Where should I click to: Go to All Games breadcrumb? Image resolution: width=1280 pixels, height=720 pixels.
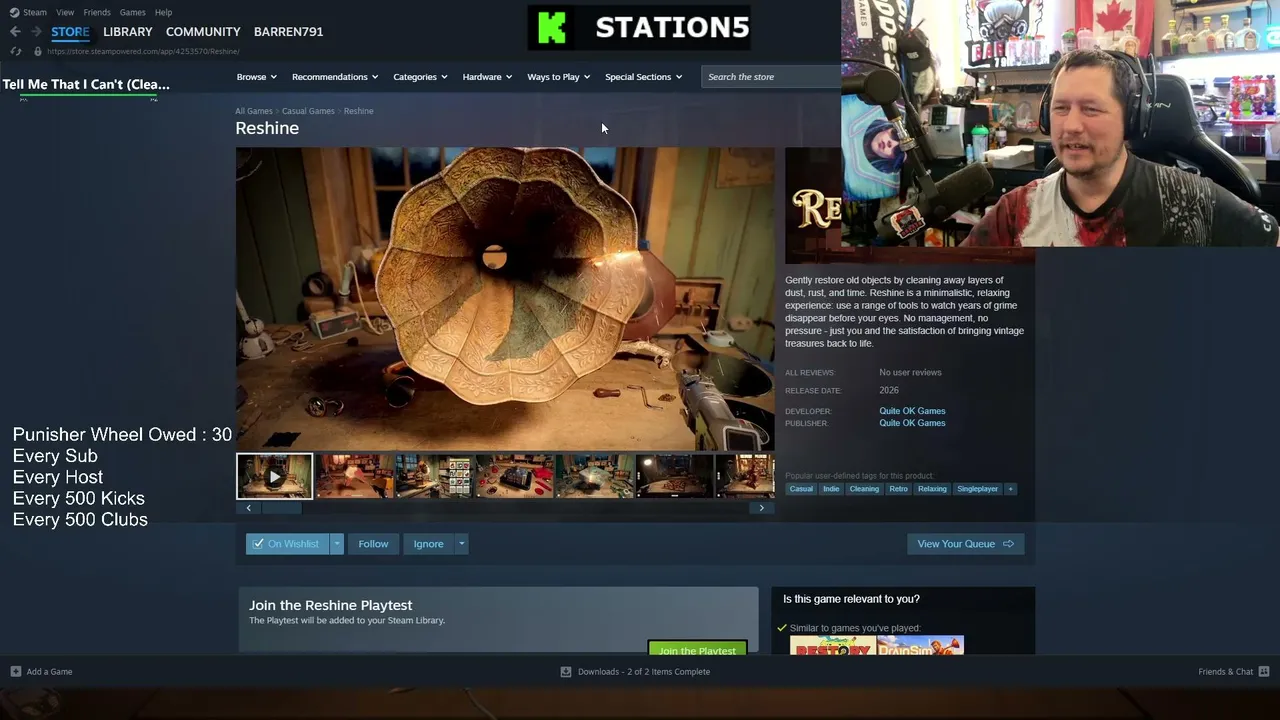[x=254, y=111]
